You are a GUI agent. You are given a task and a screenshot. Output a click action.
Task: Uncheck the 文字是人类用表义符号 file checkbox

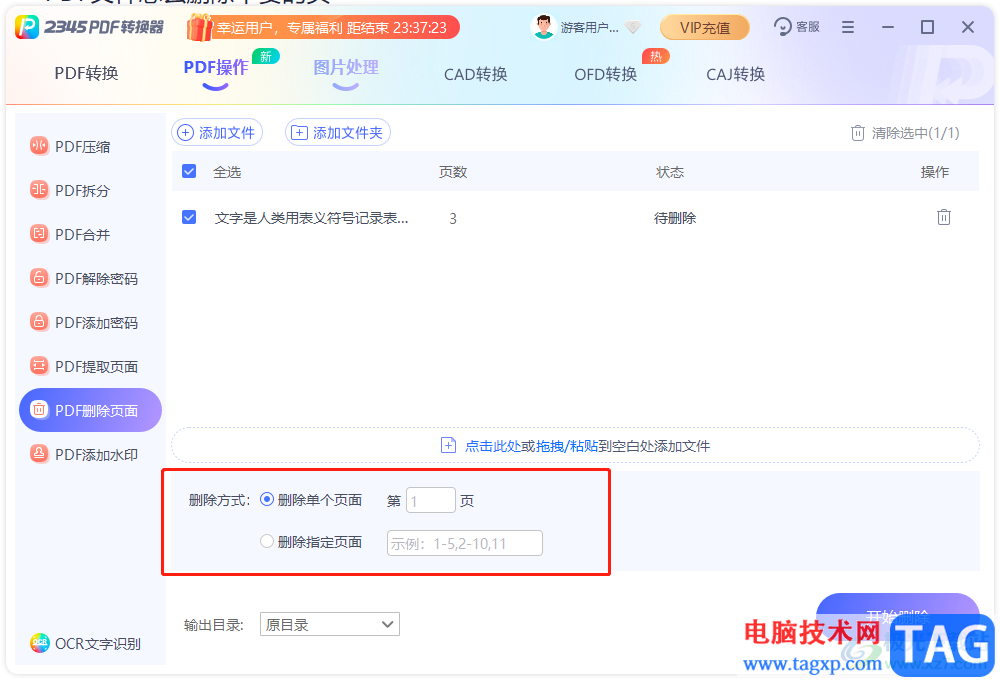point(189,218)
